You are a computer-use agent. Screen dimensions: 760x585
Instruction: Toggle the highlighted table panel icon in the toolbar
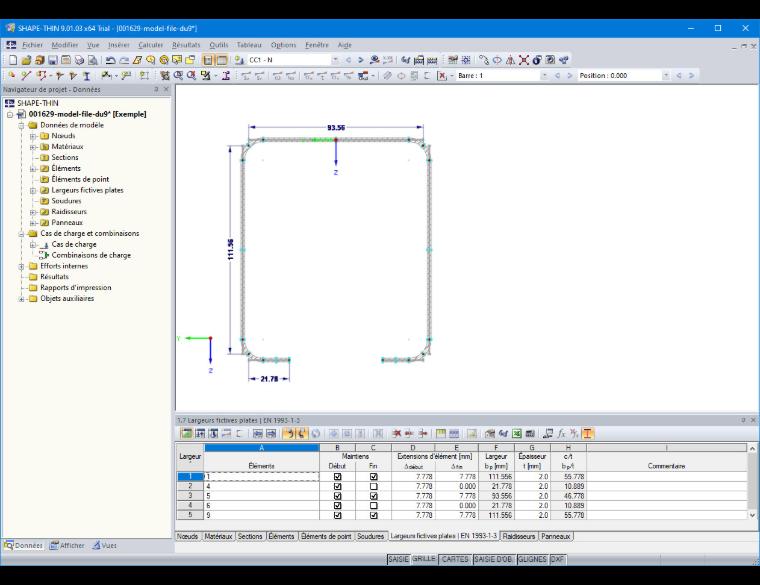point(222,60)
